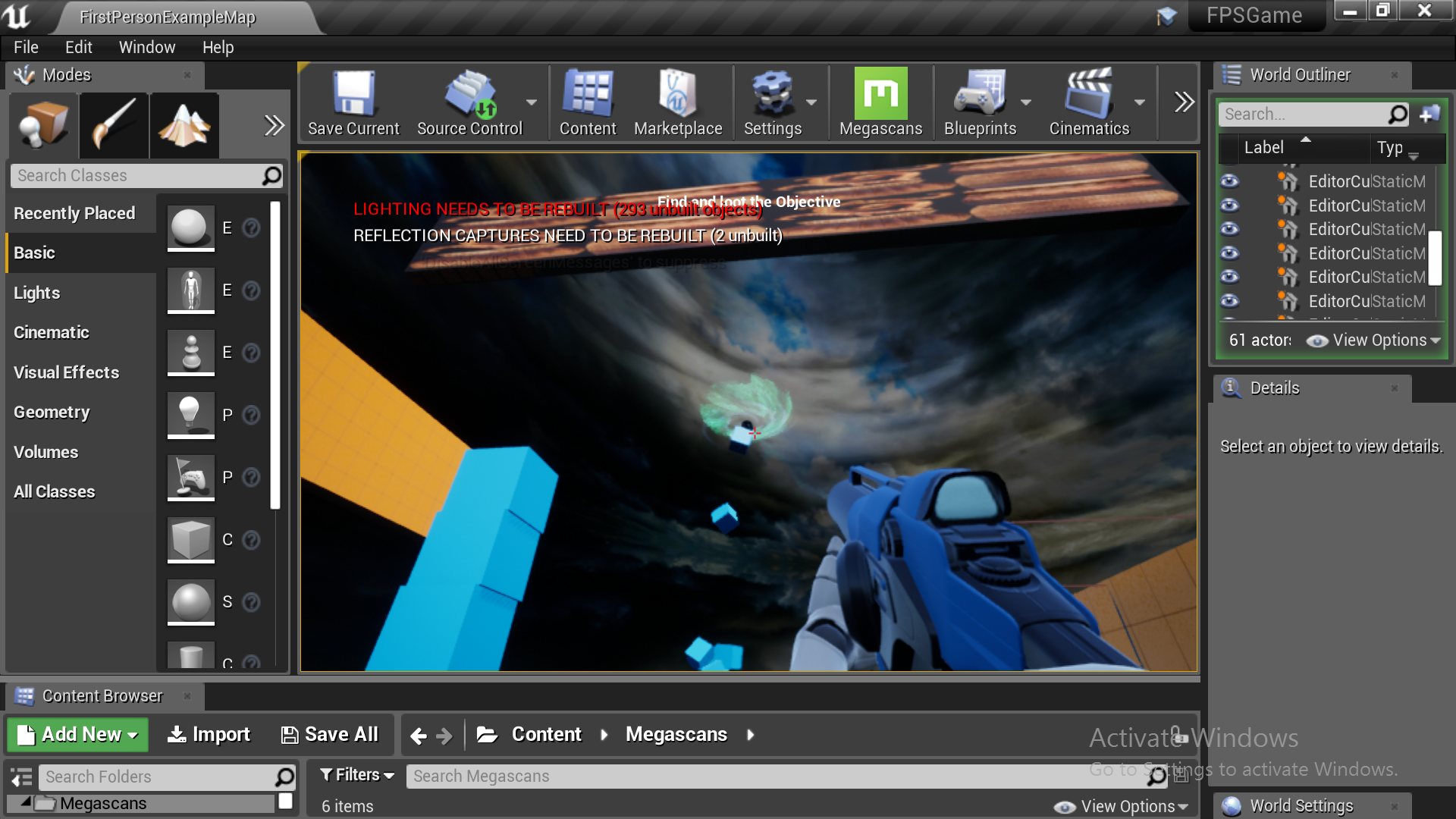Select the Paint mode brush icon
Screen dimensions: 1456x819
coord(114,125)
